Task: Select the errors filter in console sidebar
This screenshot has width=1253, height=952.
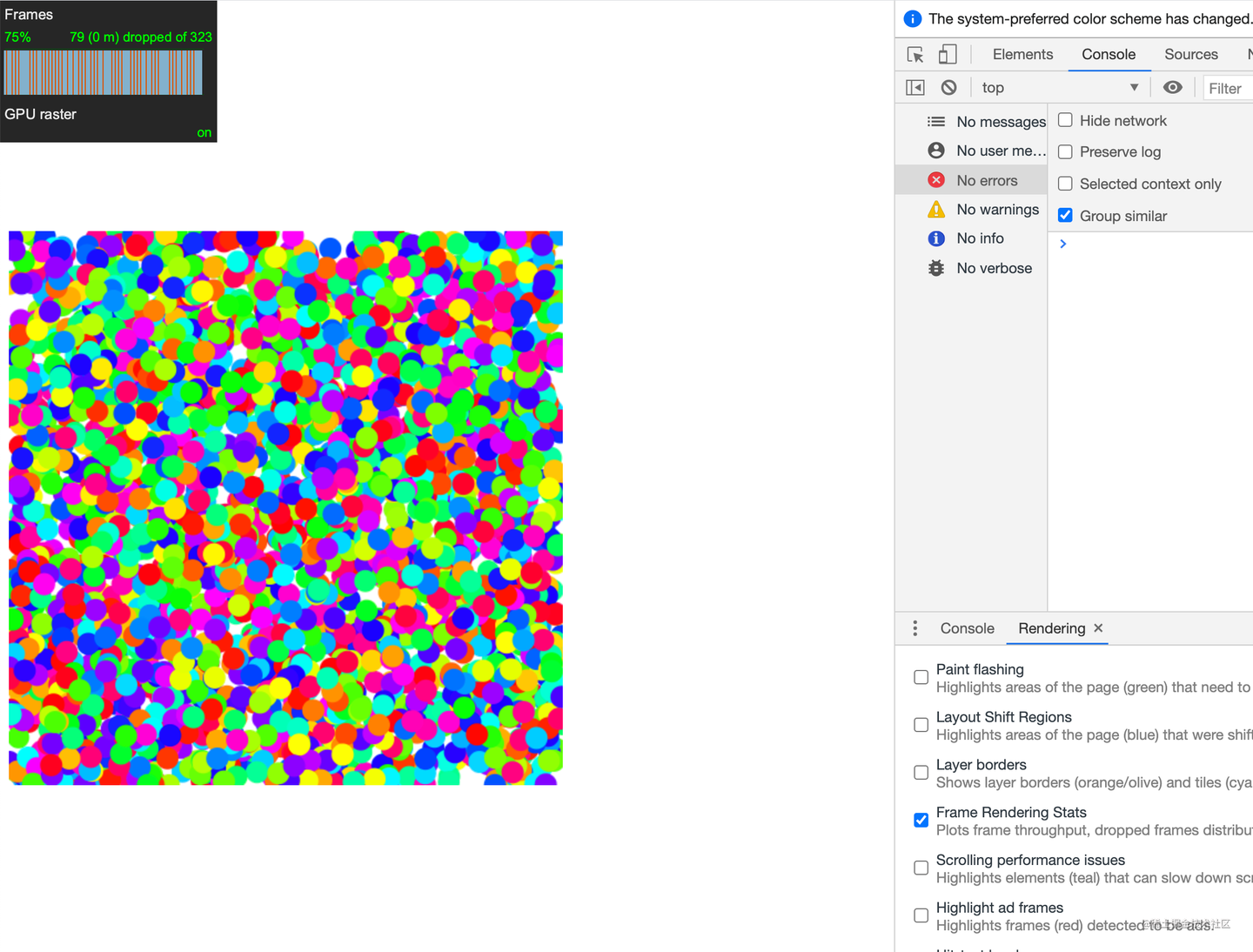Action: (x=987, y=180)
